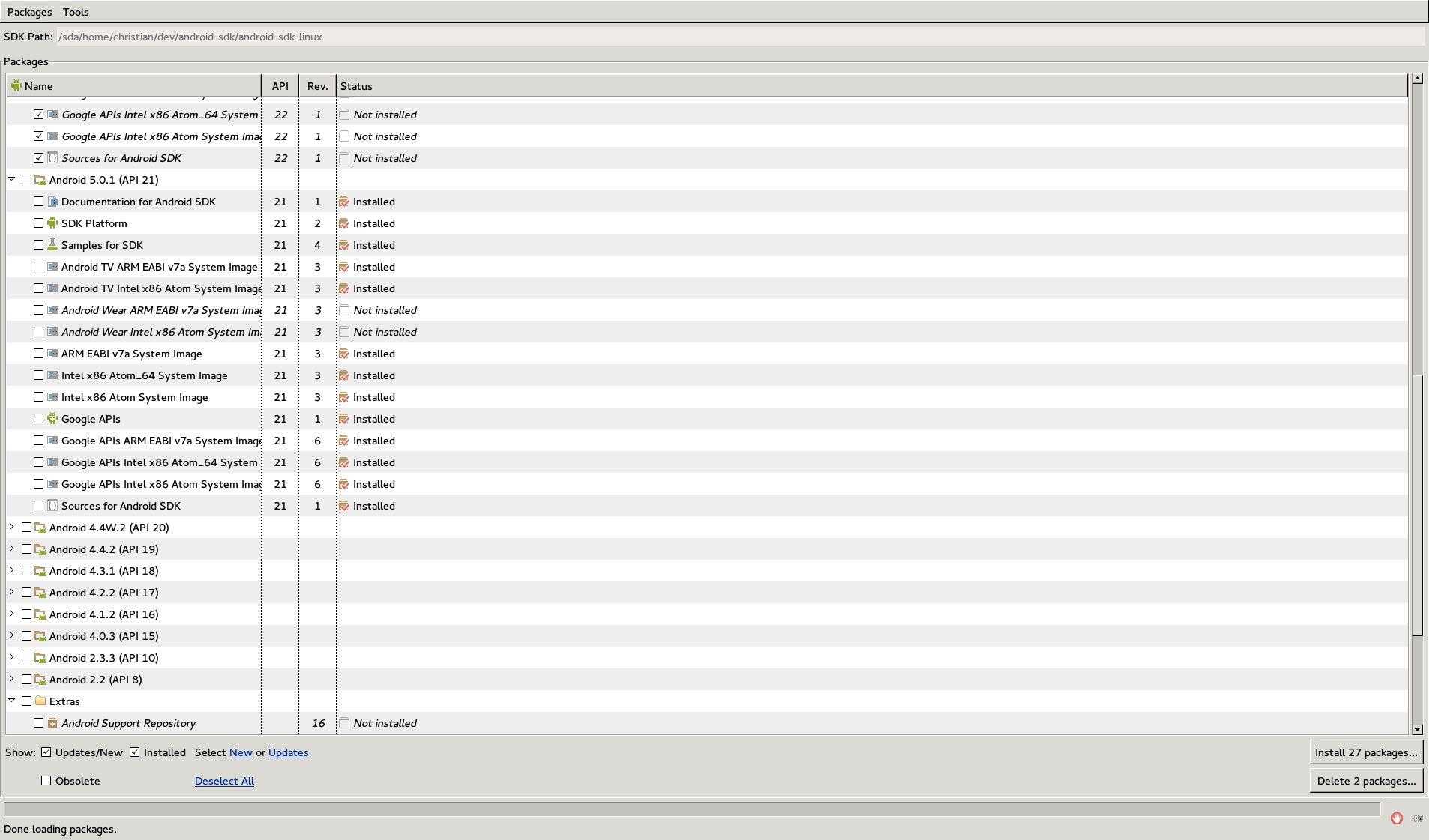The width and height of the screenshot is (1429, 840).
Task: Uncheck Google APIs Intel x86 Atom_64 System API 22
Action: [x=38, y=115]
